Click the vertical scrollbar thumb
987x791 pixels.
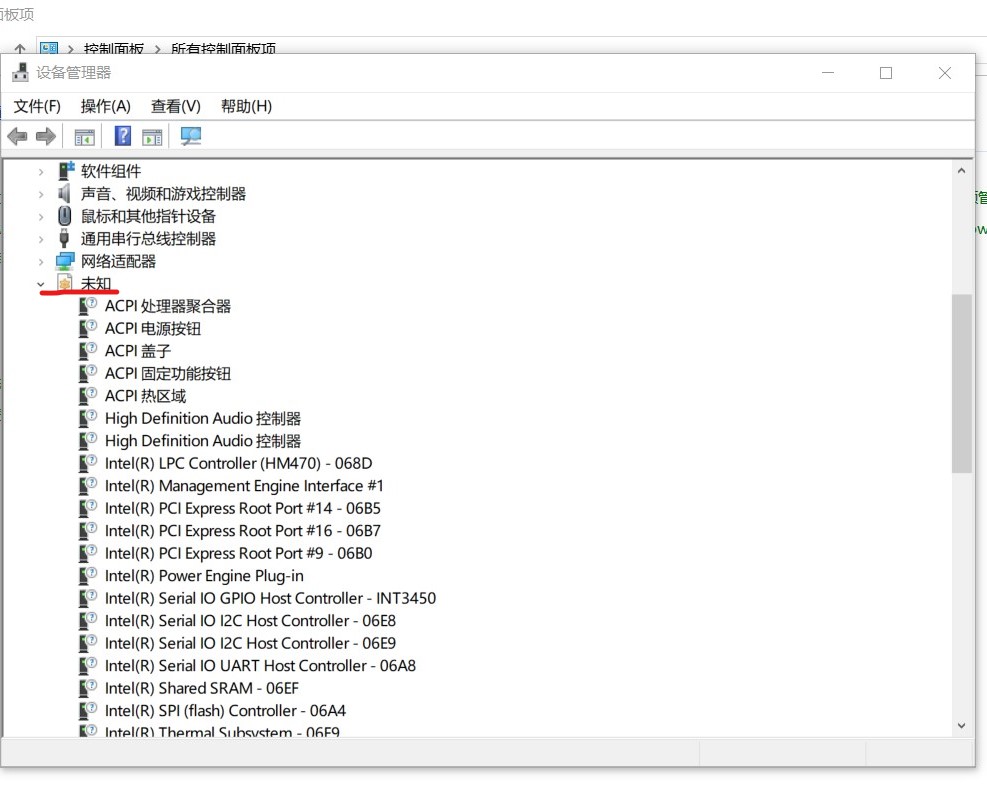click(x=961, y=383)
